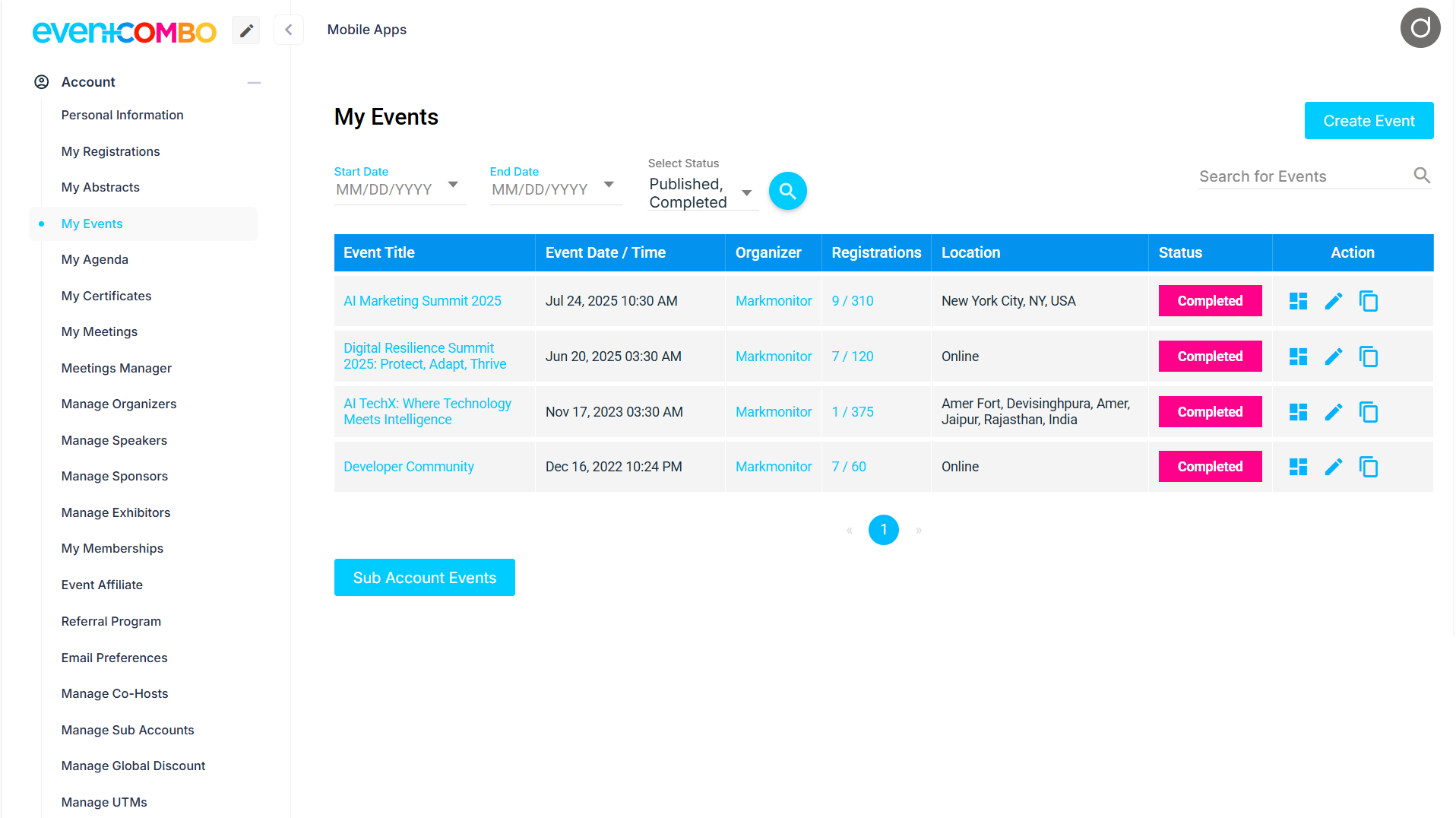
Task: Open dashboard icon for AI Marketing Summit 2025
Action: click(1298, 302)
